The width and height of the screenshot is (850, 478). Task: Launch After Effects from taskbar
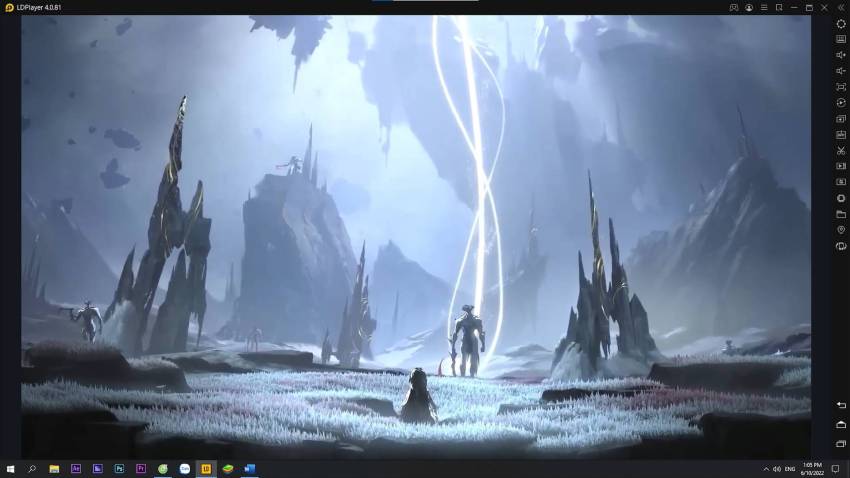click(x=76, y=469)
